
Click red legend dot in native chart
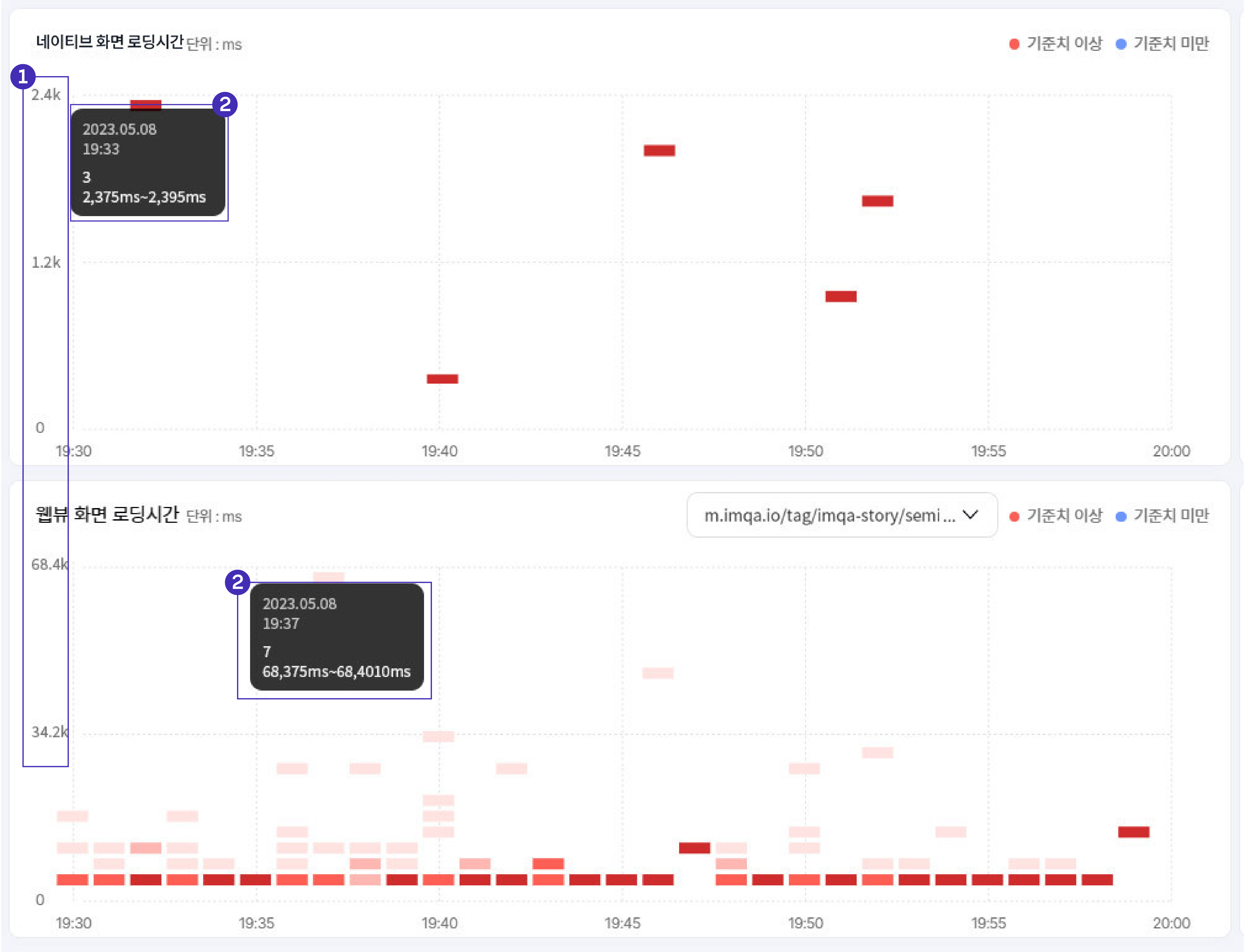pyautogui.click(x=1014, y=44)
